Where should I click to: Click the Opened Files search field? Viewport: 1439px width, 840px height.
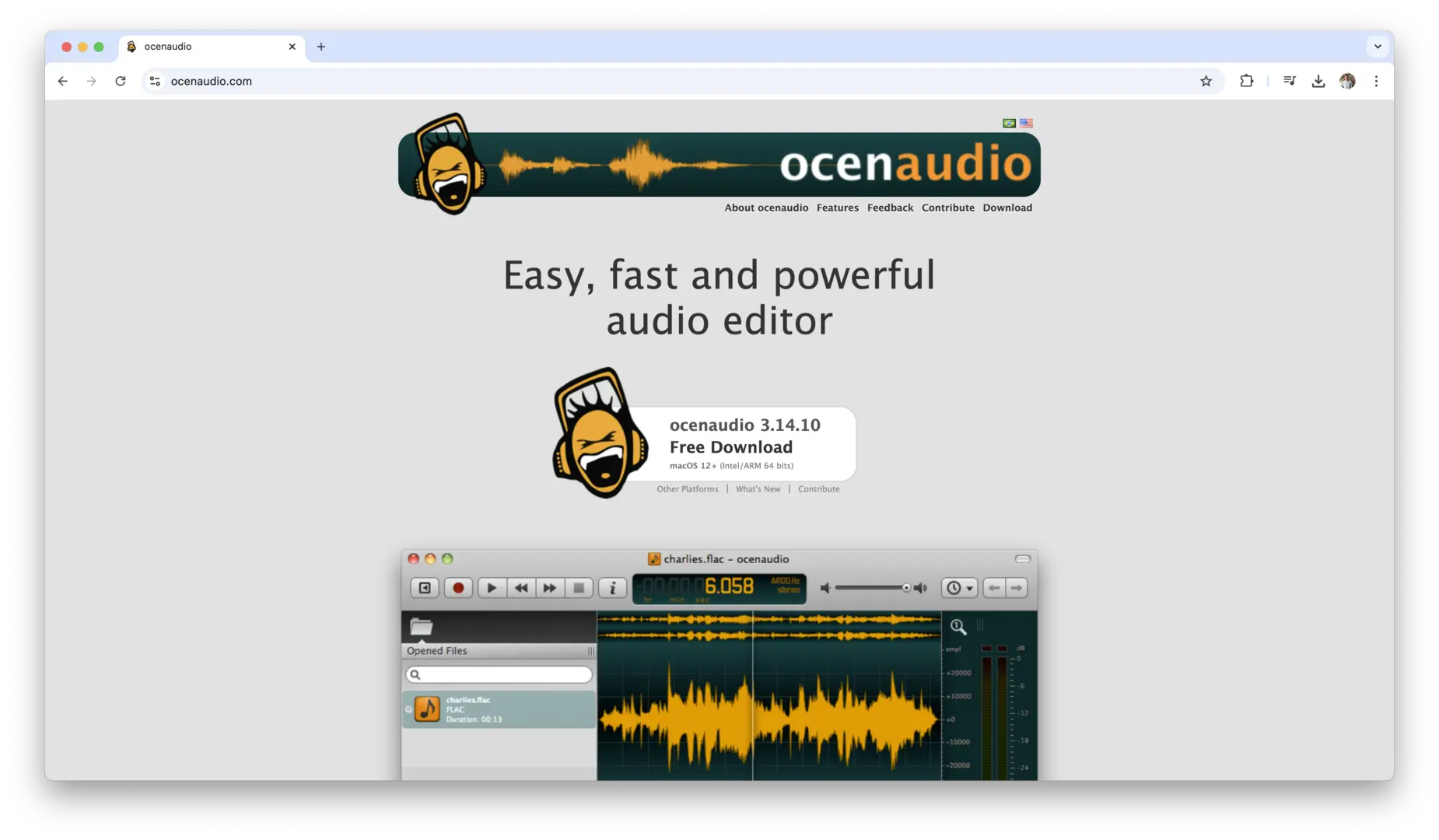click(x=499, y=674)
